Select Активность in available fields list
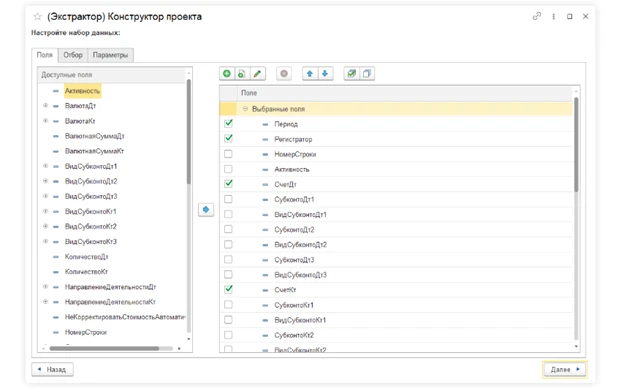This screenshot has height=388, width=624. click(x=82, y=91)
